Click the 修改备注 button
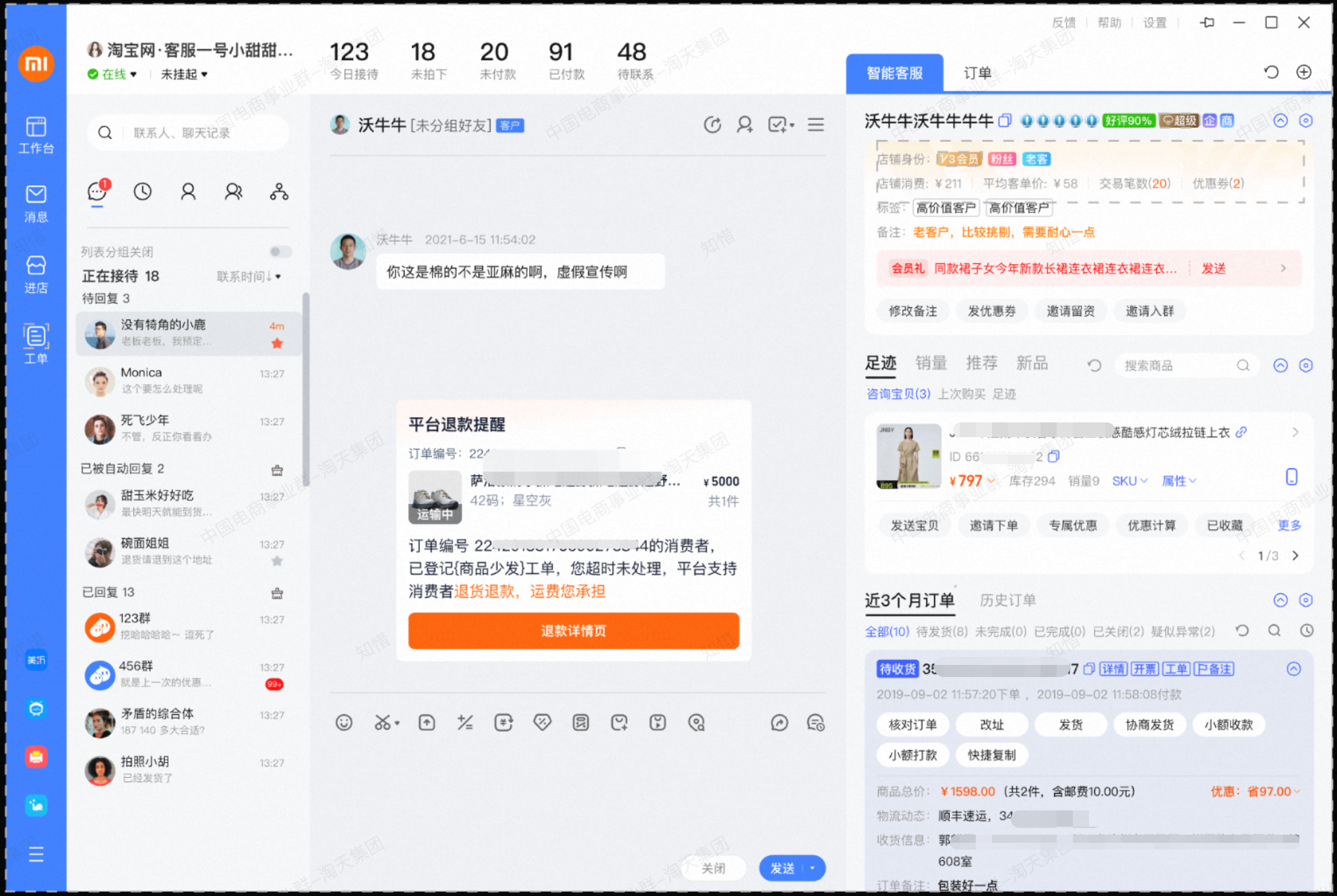 click(912, 311)
